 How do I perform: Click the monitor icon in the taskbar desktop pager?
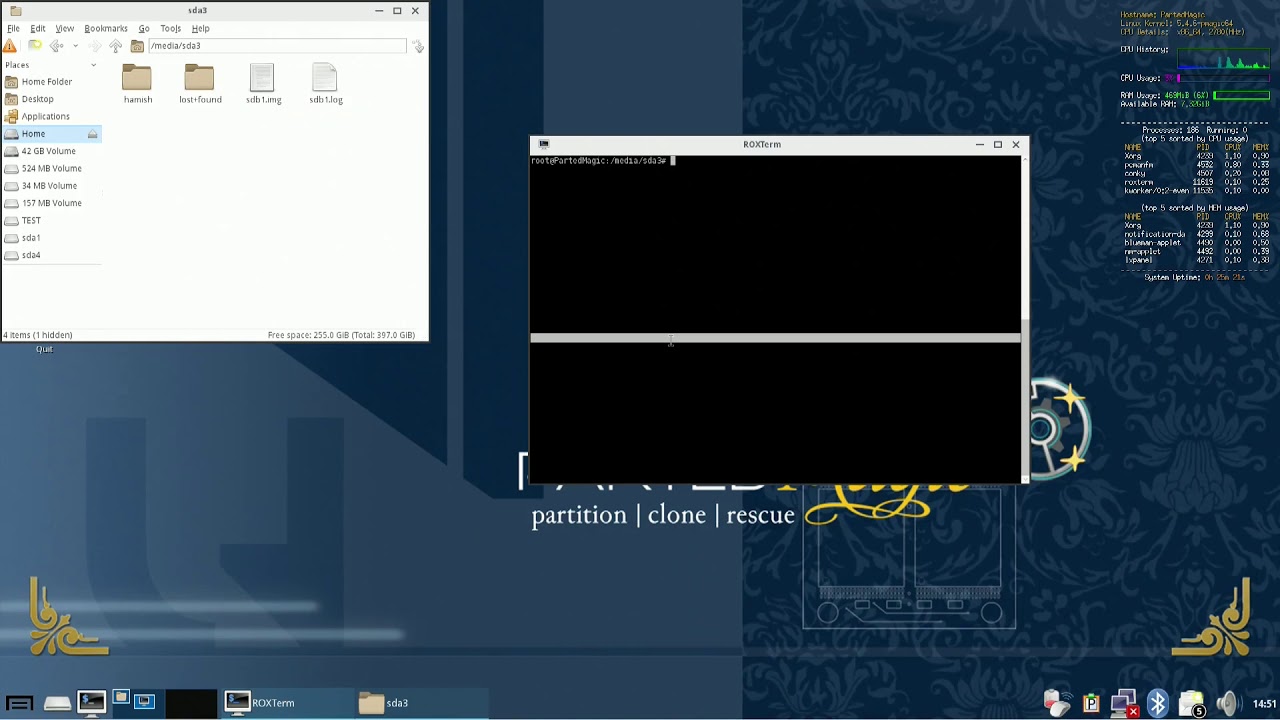145,702
